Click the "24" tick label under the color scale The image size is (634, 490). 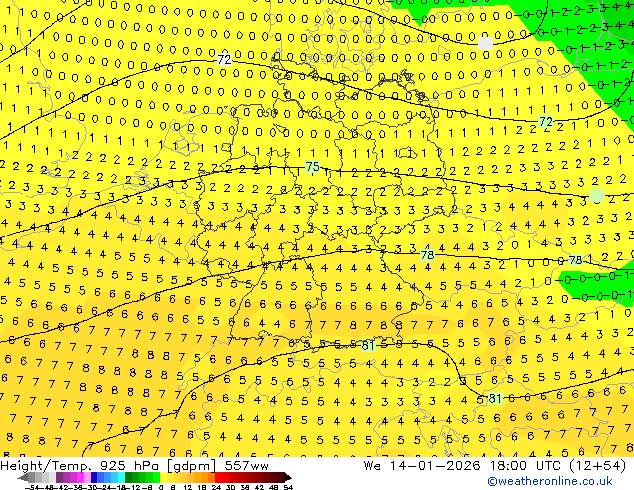(216, 487)
